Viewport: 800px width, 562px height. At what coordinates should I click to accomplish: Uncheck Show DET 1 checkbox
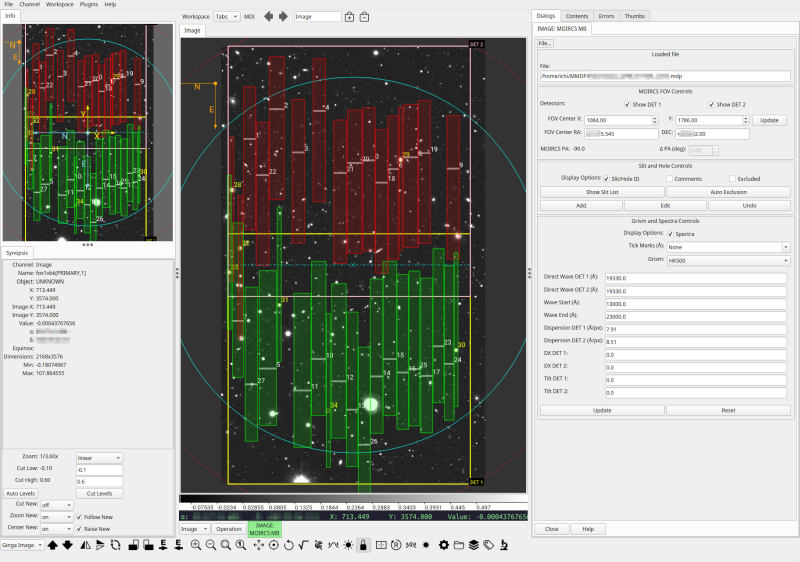[628, 104]
